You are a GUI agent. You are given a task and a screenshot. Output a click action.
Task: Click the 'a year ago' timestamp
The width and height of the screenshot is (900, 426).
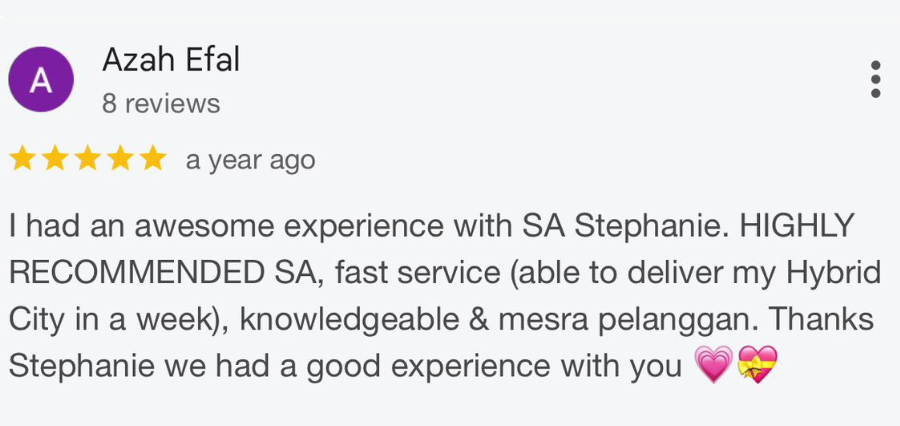(x=250, y=160)
